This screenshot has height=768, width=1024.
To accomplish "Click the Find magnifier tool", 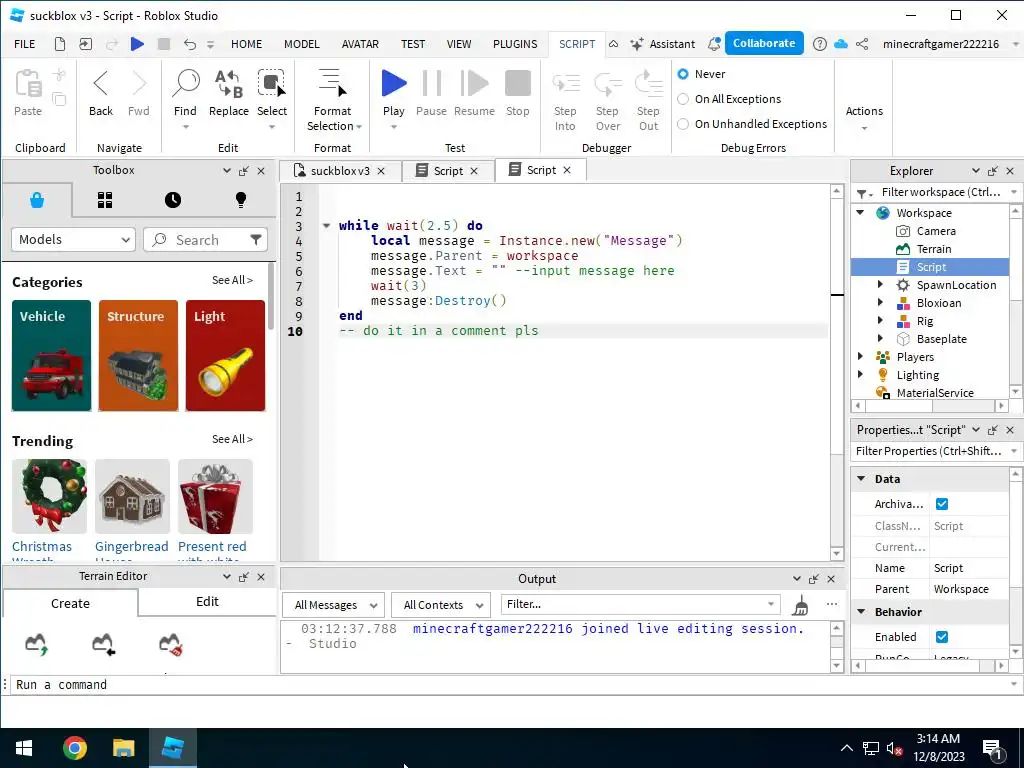I will click(186, 83).
